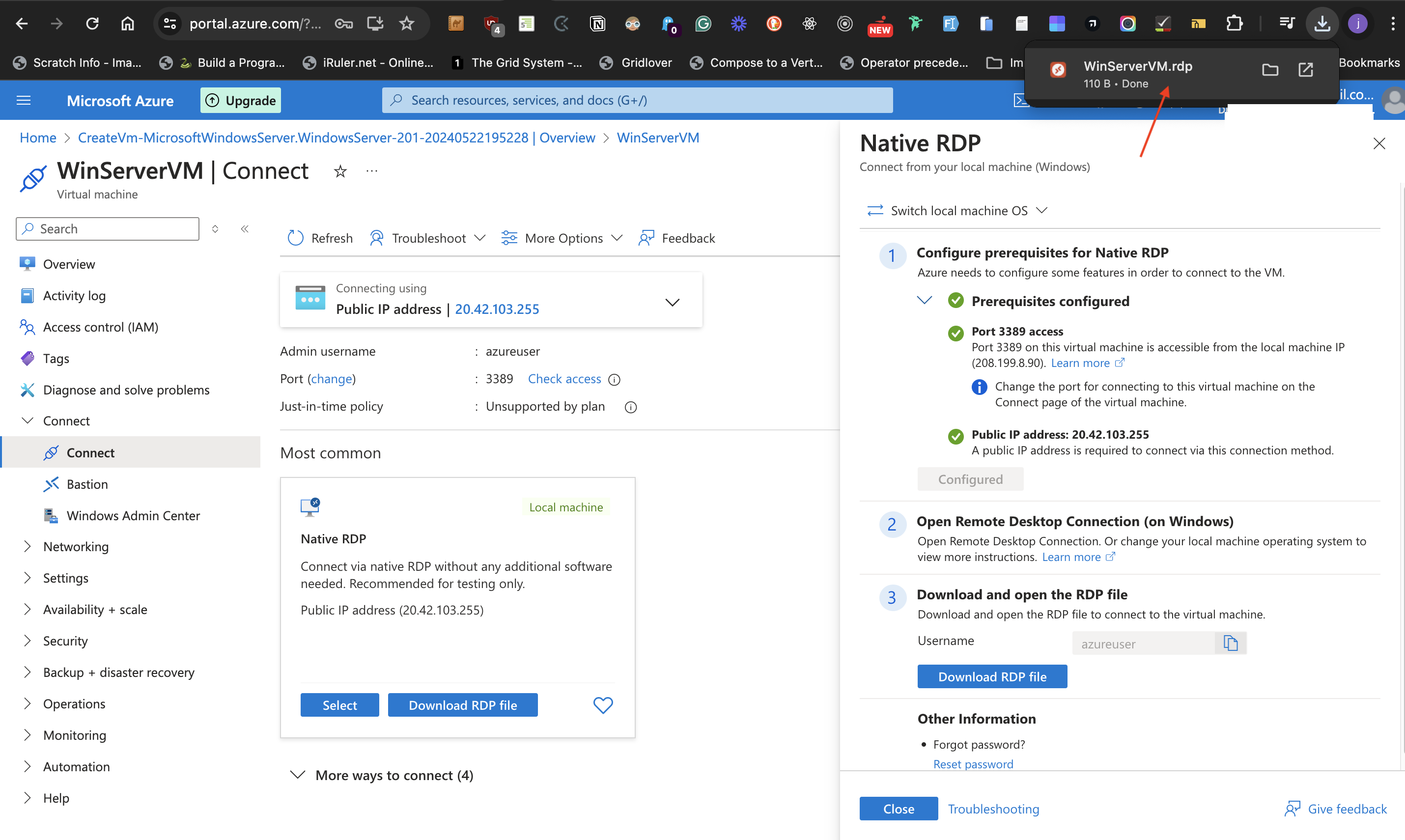The image size is (1405, 840).
Task: Click info icon next to Just-in-time policy
Action: [631, 407]
